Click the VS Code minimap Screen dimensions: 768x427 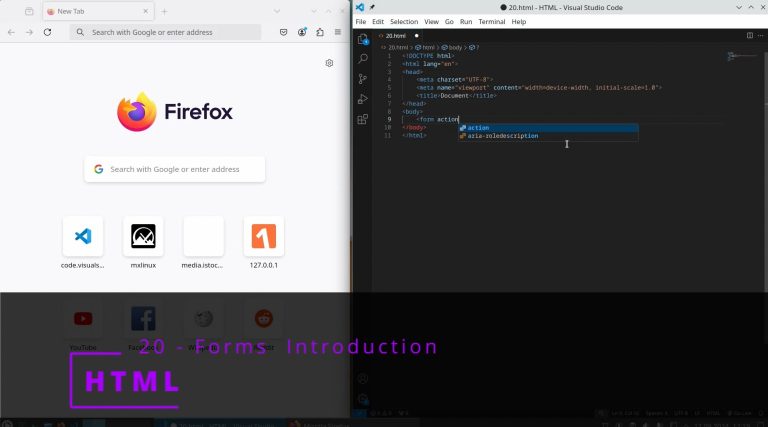tap(742, 57)
